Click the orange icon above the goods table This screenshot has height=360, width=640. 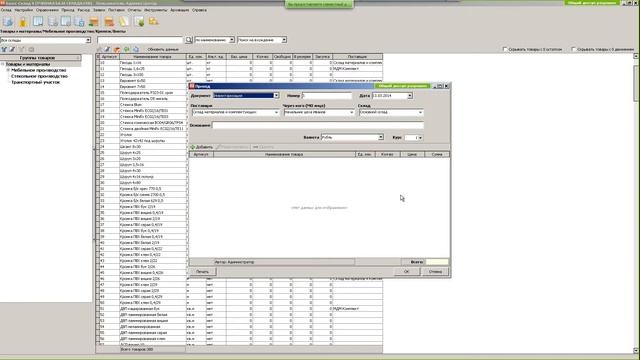[x=117, y=49]
